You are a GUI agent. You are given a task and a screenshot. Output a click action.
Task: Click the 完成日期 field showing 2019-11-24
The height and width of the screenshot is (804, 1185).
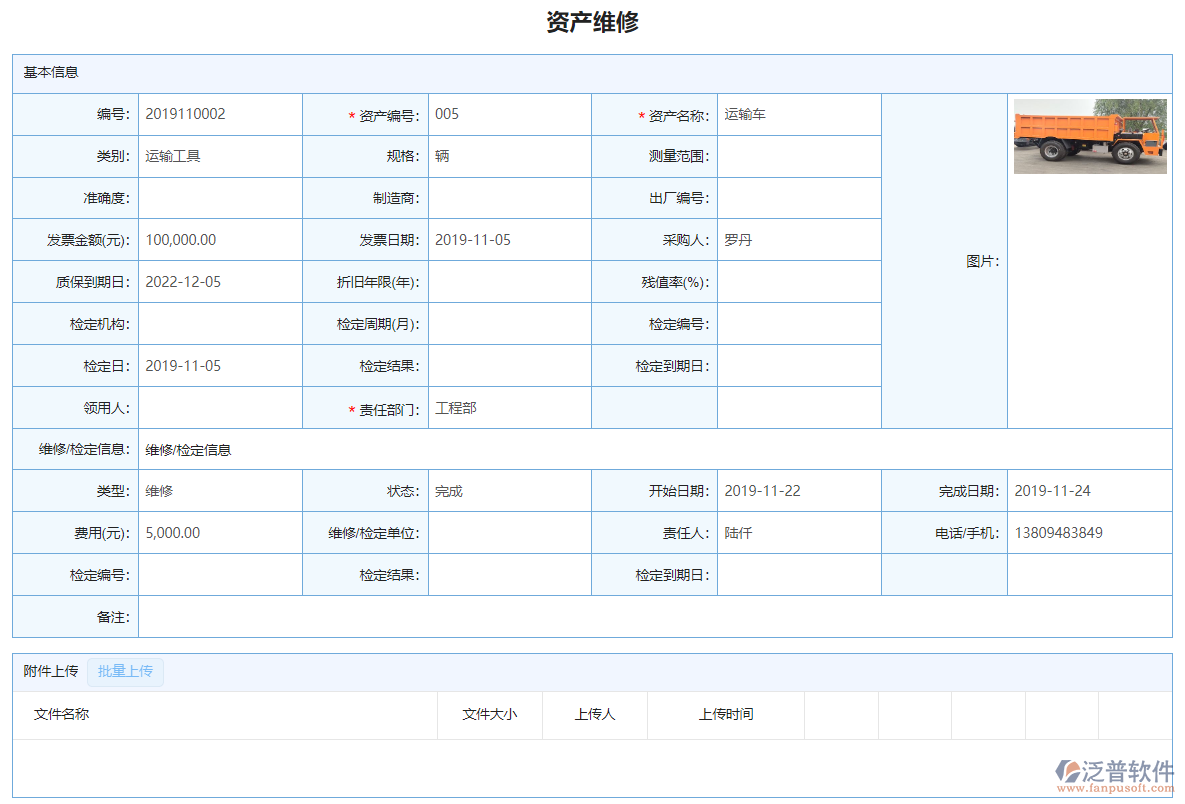1088,491
